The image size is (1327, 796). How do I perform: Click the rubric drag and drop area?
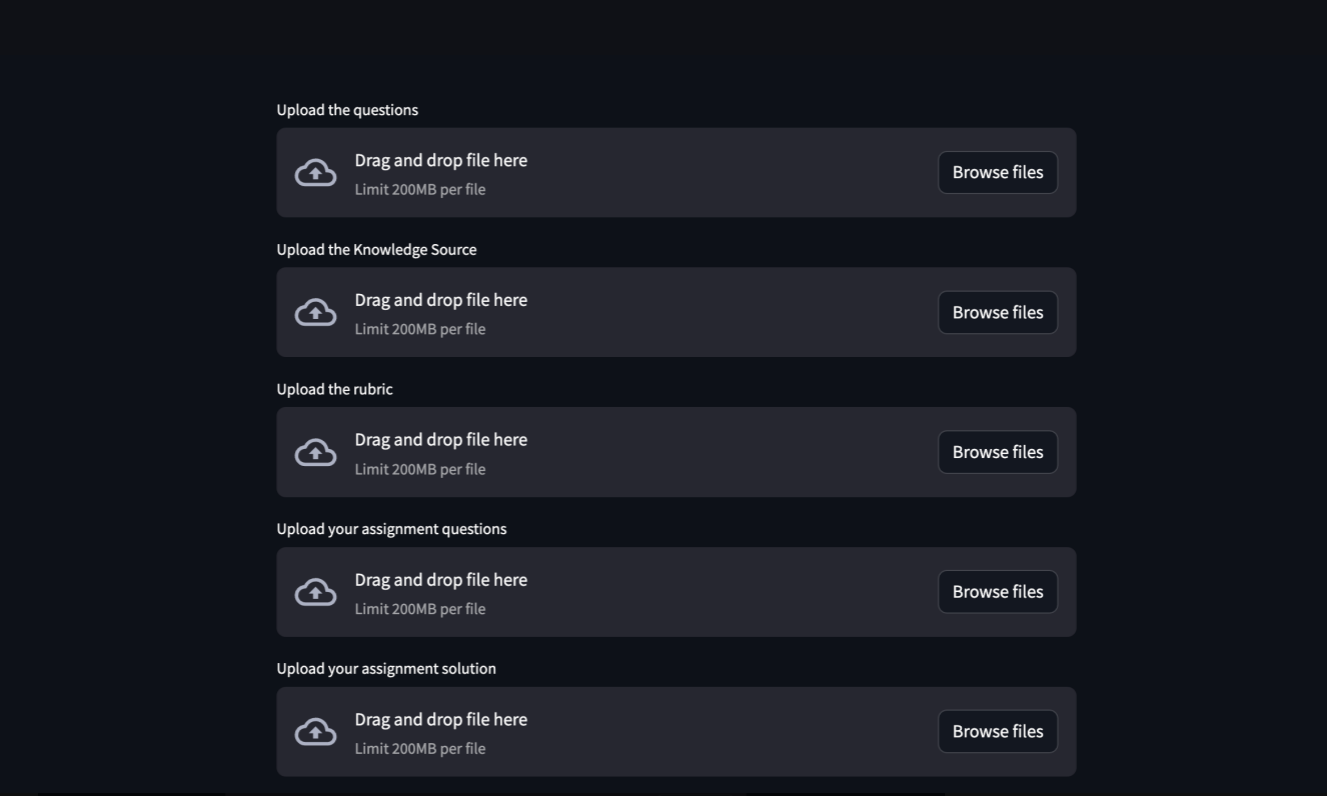point(676,452)
